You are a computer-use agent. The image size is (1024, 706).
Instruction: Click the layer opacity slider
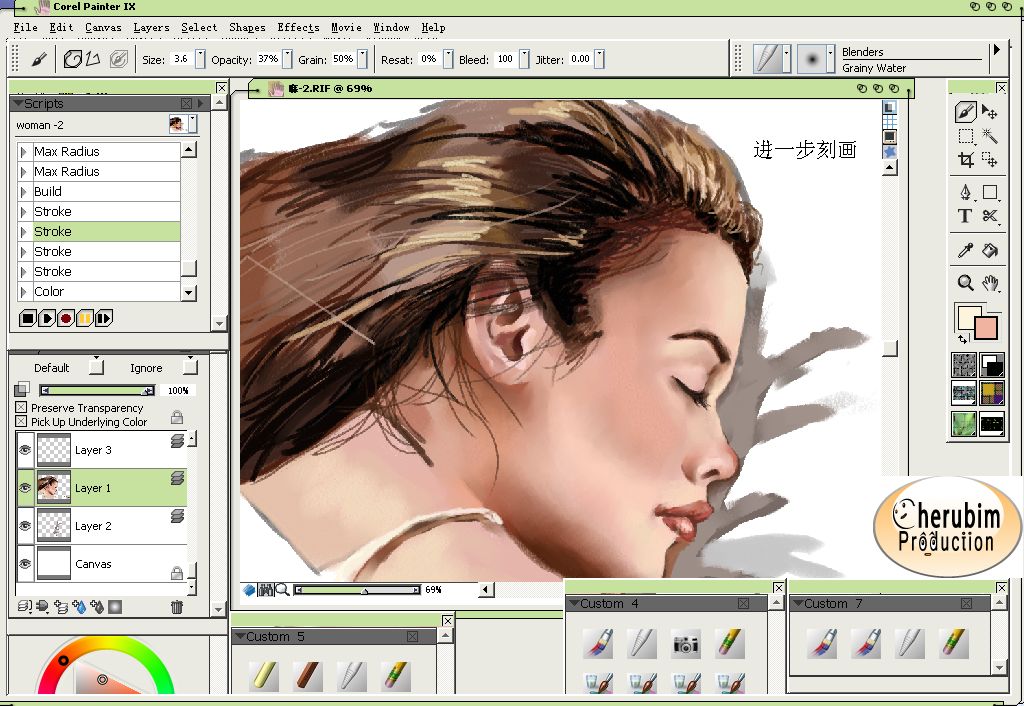coord(97,391)
